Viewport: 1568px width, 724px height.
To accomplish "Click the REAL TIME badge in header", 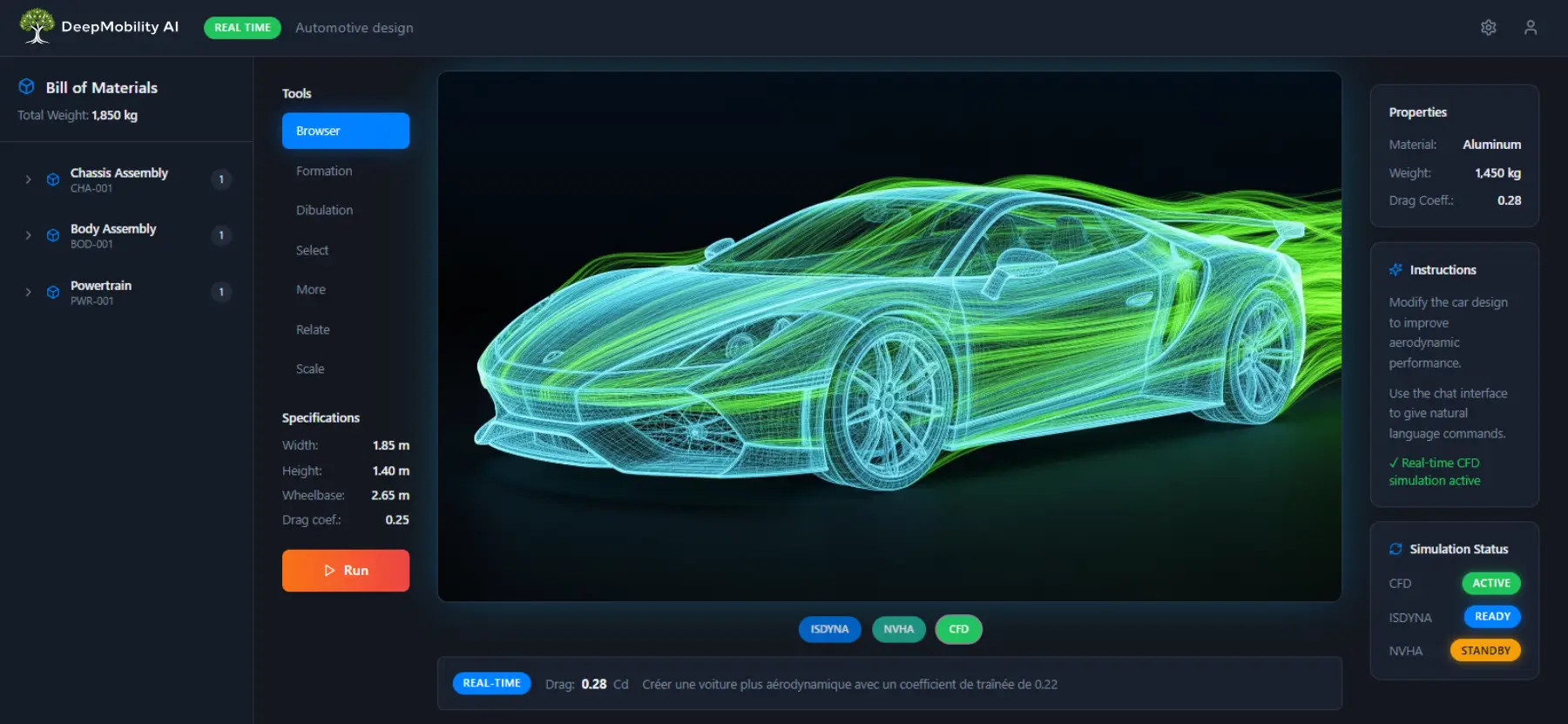I will (242, 28).
